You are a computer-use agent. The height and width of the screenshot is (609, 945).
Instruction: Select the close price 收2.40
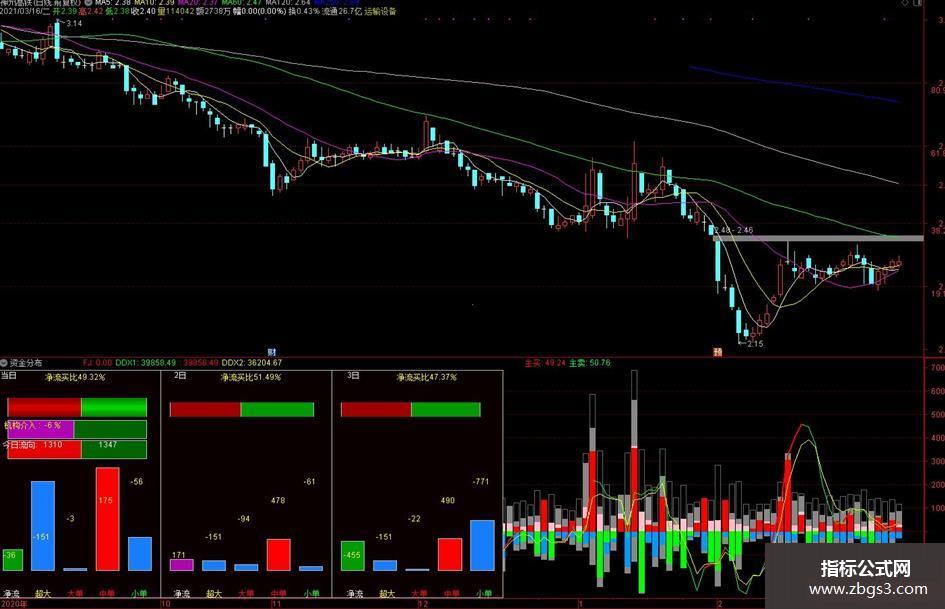[143, 11]
